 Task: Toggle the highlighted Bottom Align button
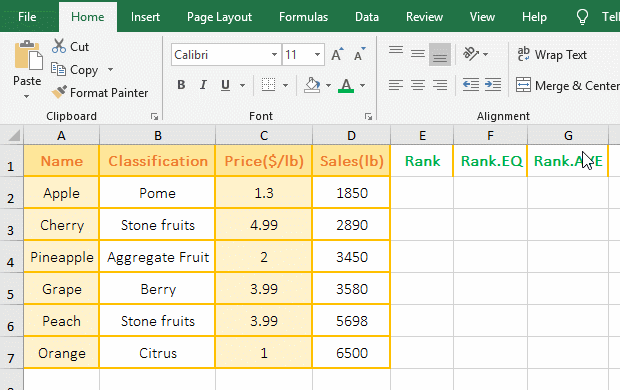(x=440, y=55)
